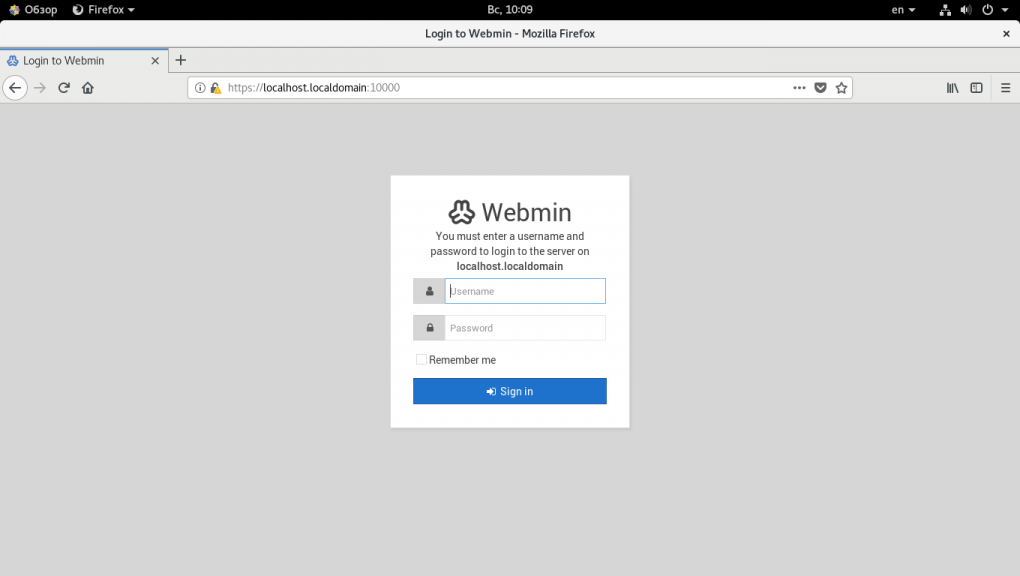The height and width of the screenshot is (576, 1020).
Task: Click inside the Username input field
Action: (x=525, y=291)
